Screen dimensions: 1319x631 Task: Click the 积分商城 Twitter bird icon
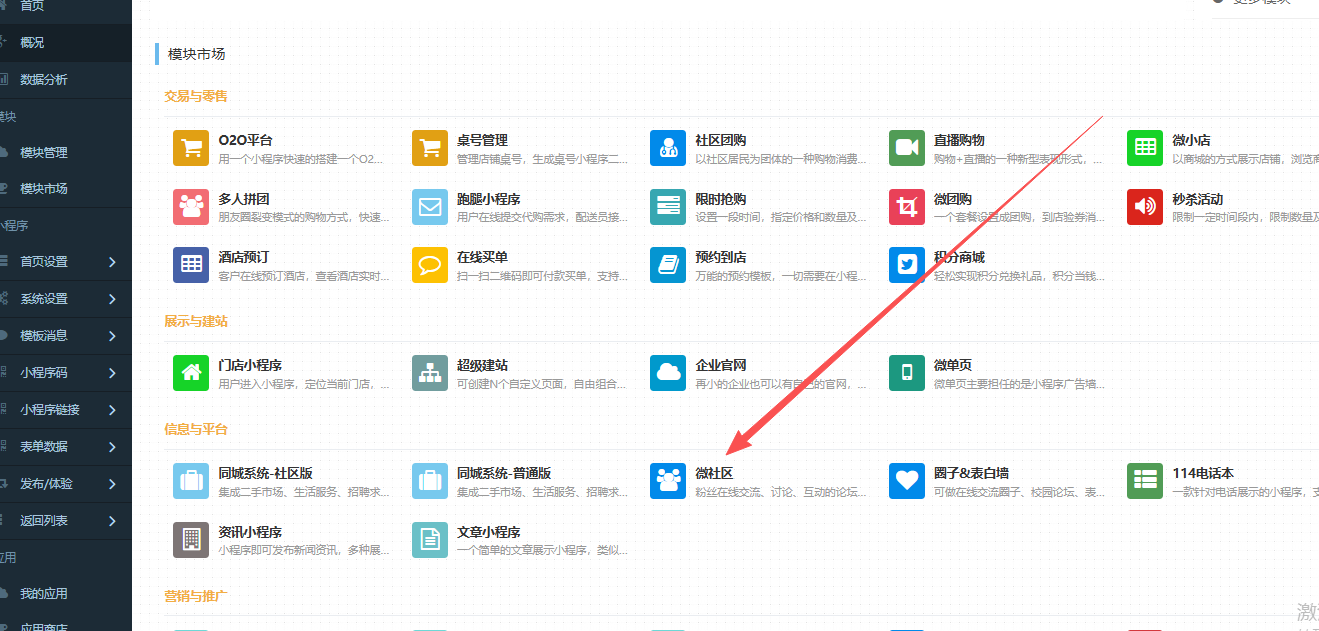(906, 265)
